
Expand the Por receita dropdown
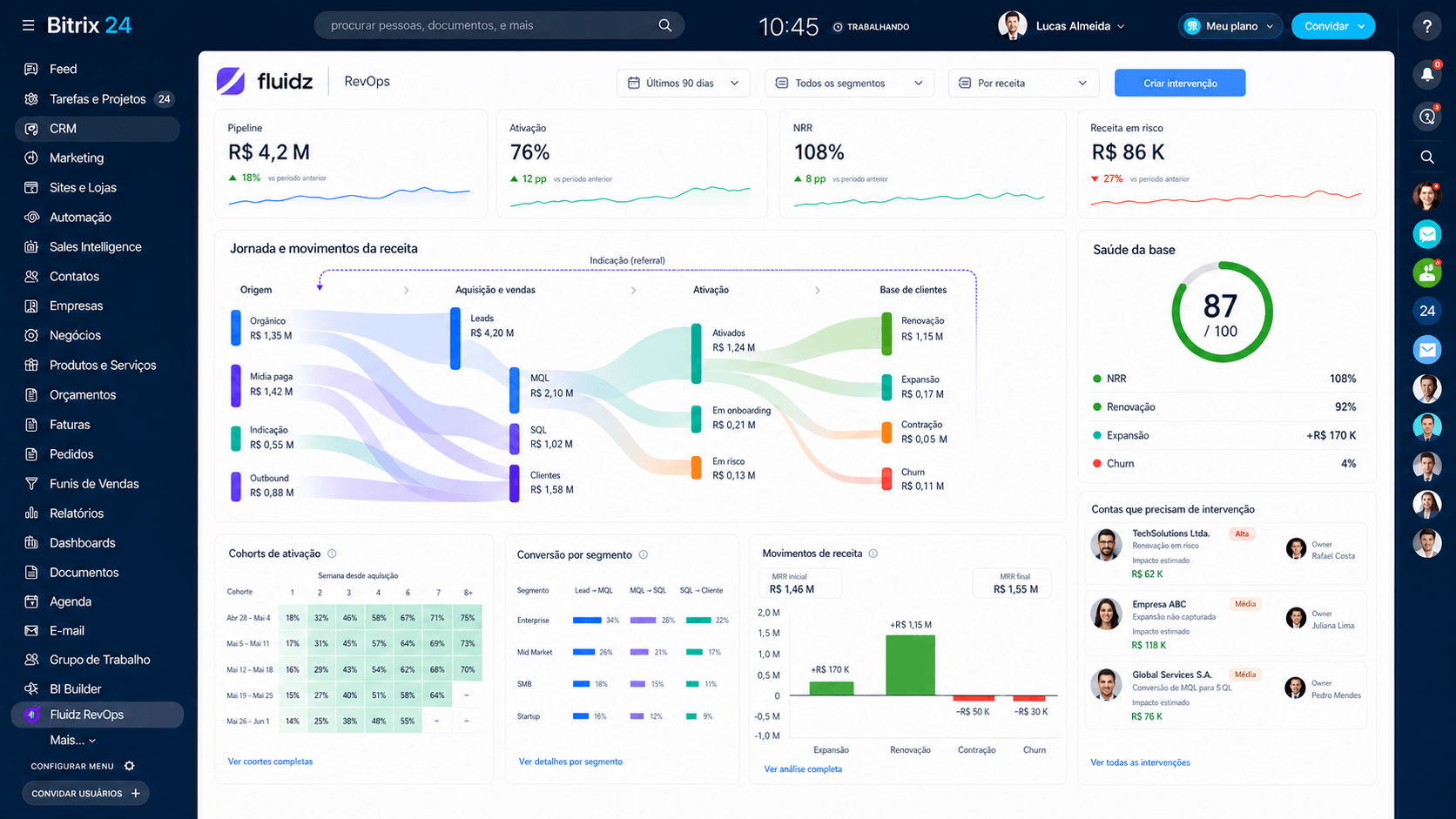(x=1023, y=83)
